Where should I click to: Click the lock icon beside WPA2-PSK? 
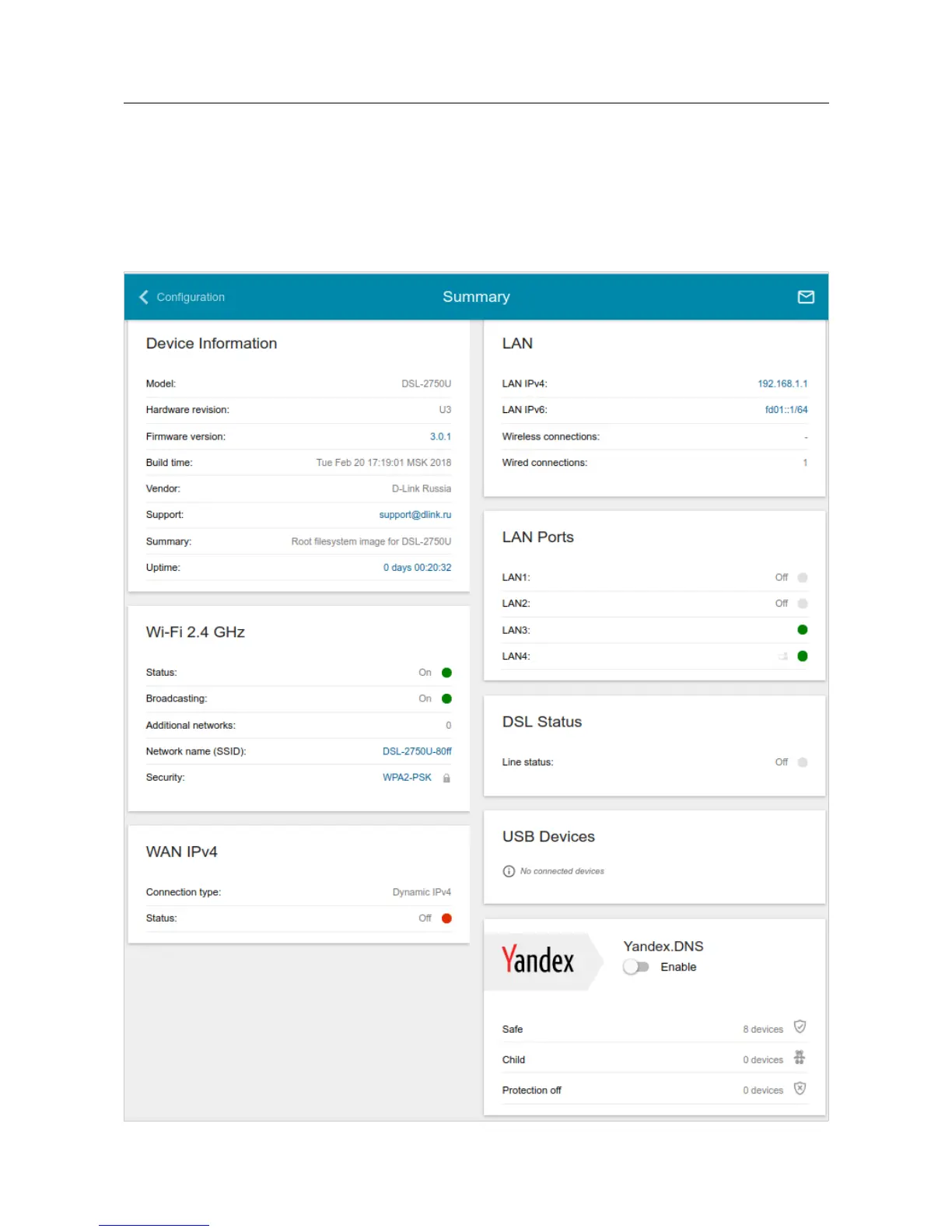click(x=446, y=778)
